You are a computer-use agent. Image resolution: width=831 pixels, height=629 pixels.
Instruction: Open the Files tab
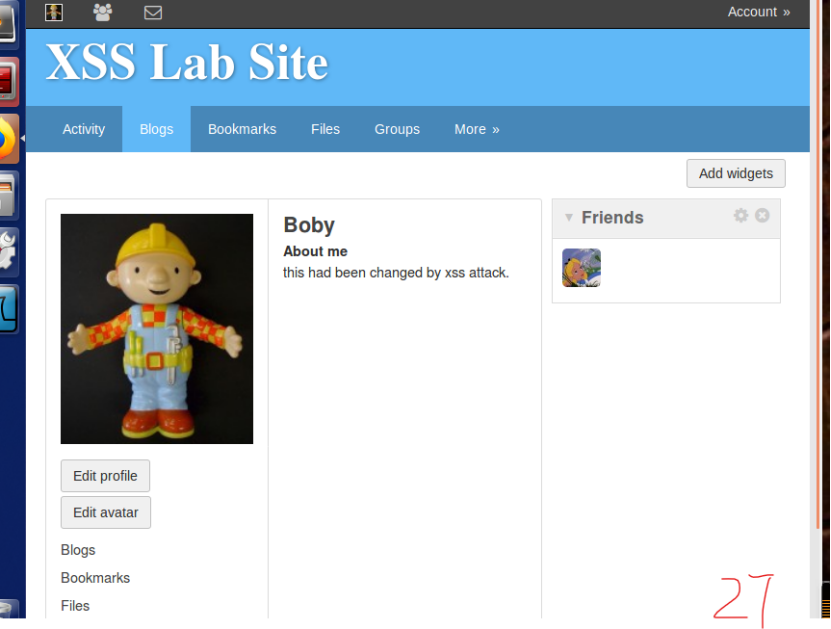point(325,129)
